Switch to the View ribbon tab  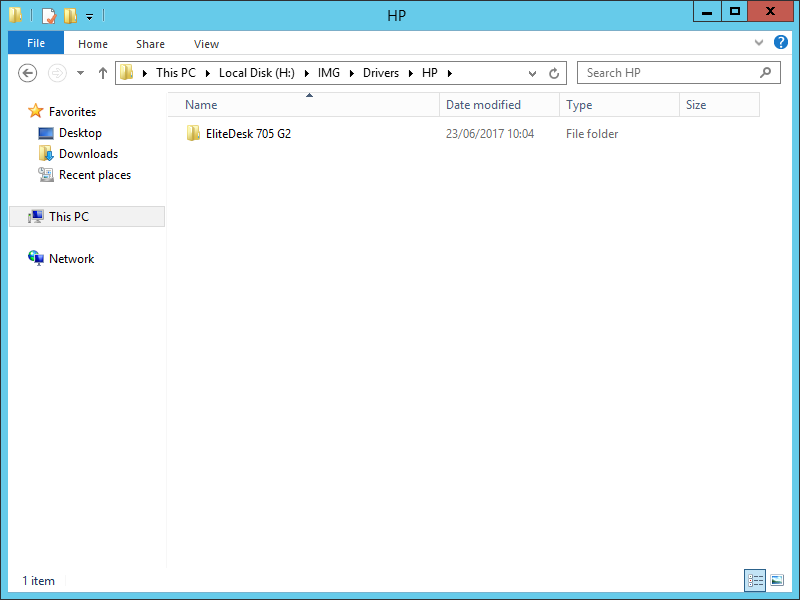pos(206,44)
